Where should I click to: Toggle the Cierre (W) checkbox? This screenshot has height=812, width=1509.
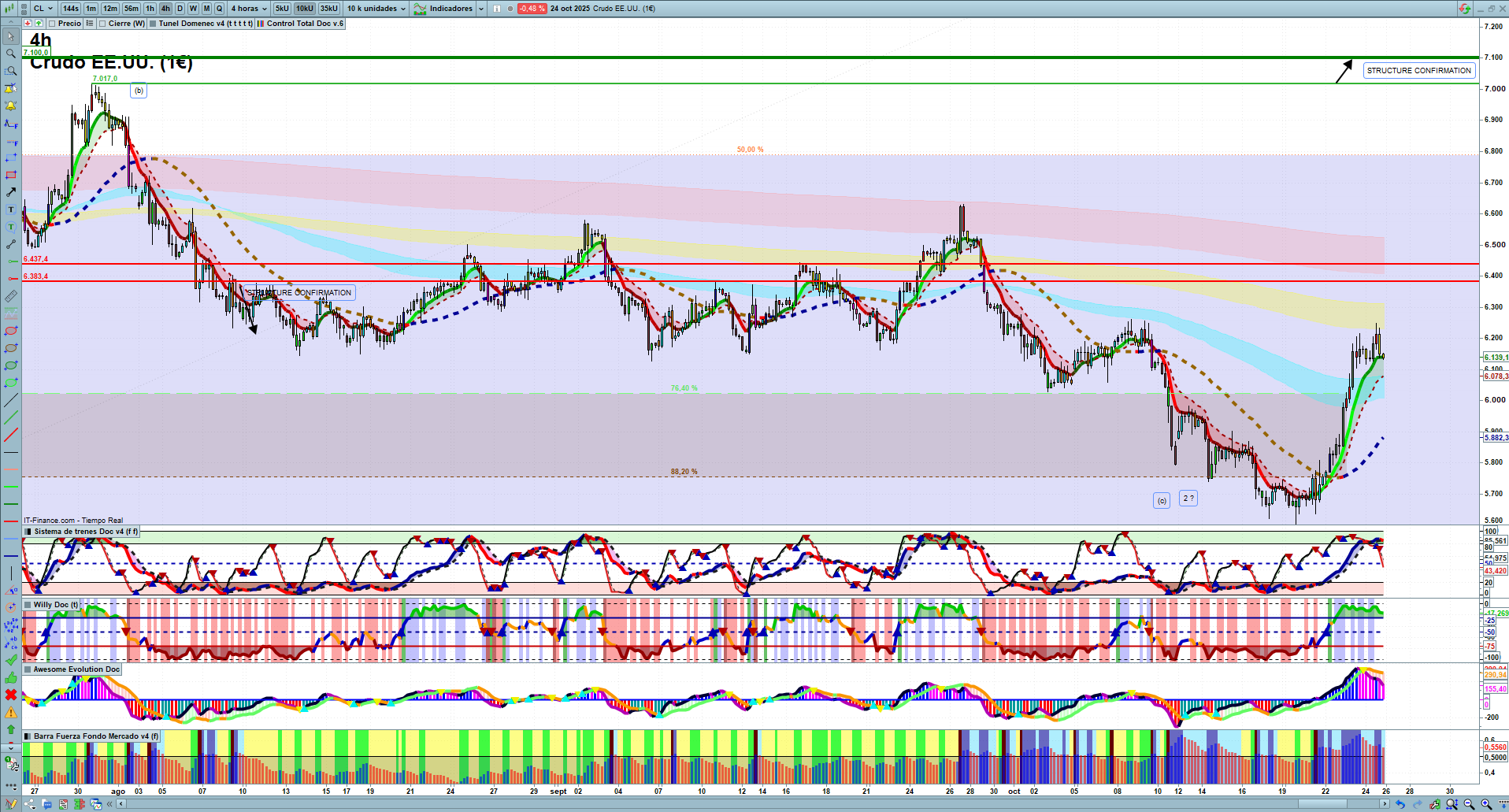click(x=102, y=24)
